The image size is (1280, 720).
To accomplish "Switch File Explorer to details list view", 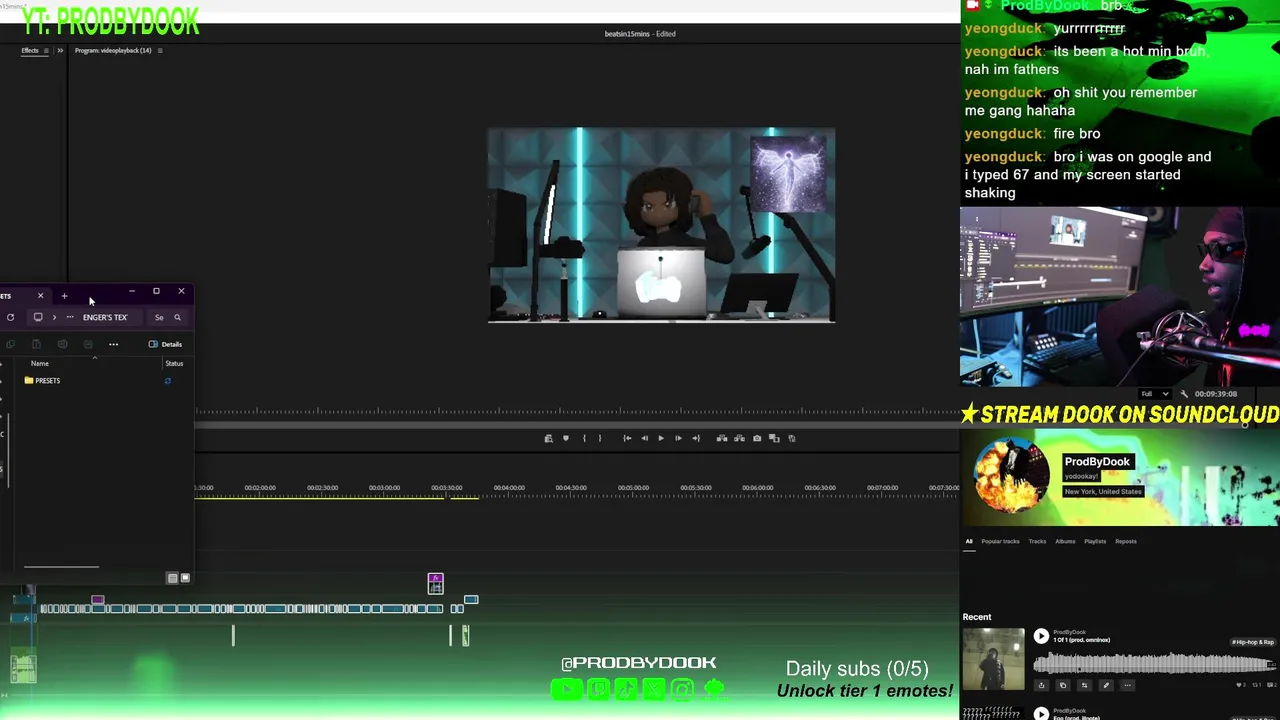I will pyautogui.click(x=172, y=578).
